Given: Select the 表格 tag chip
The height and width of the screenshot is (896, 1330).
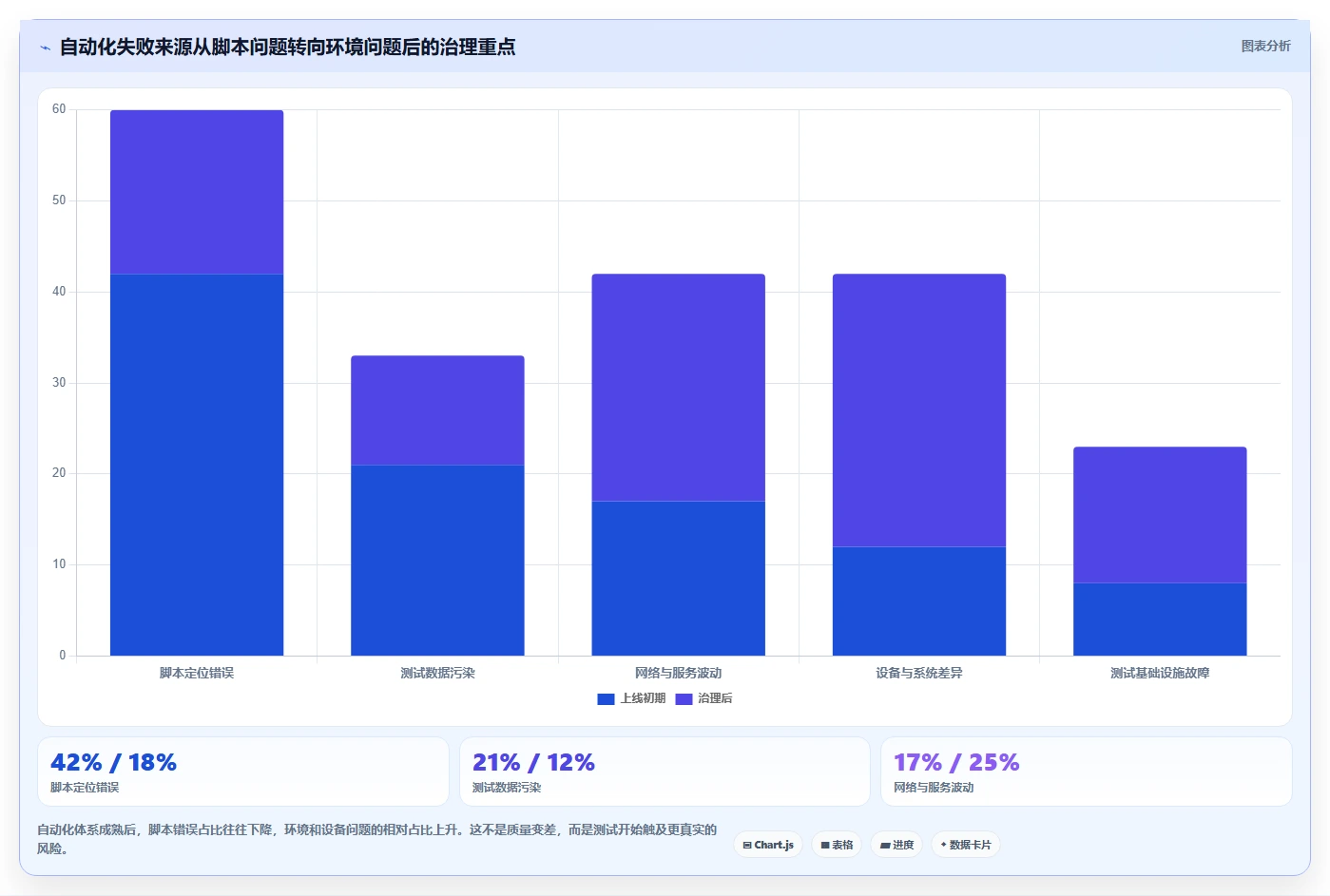Looking at the screenshot, I should click(x=837, y=845).
